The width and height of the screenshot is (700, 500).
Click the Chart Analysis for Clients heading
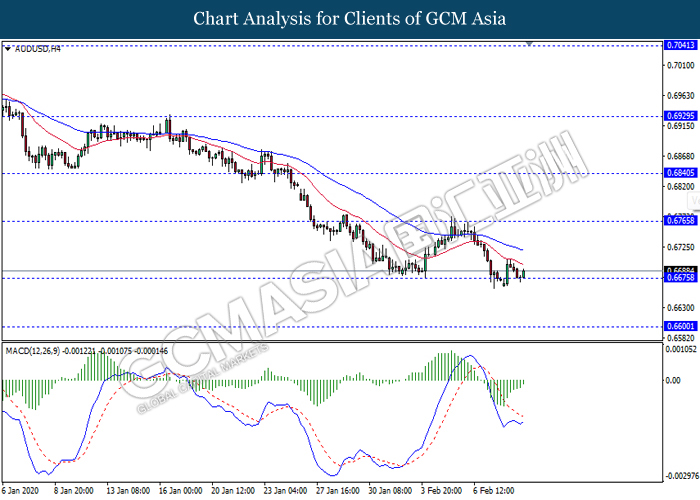click(350, 19)
